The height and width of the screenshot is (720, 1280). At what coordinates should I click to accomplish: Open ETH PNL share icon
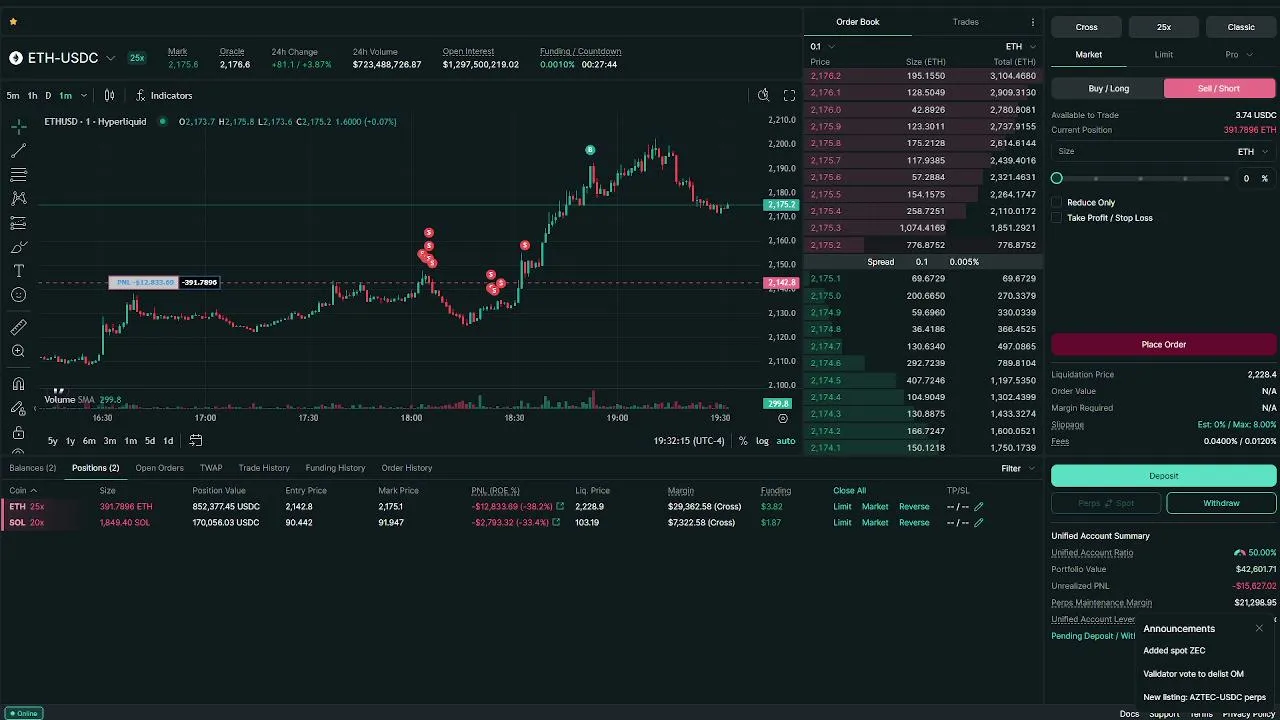coord(560,507)
